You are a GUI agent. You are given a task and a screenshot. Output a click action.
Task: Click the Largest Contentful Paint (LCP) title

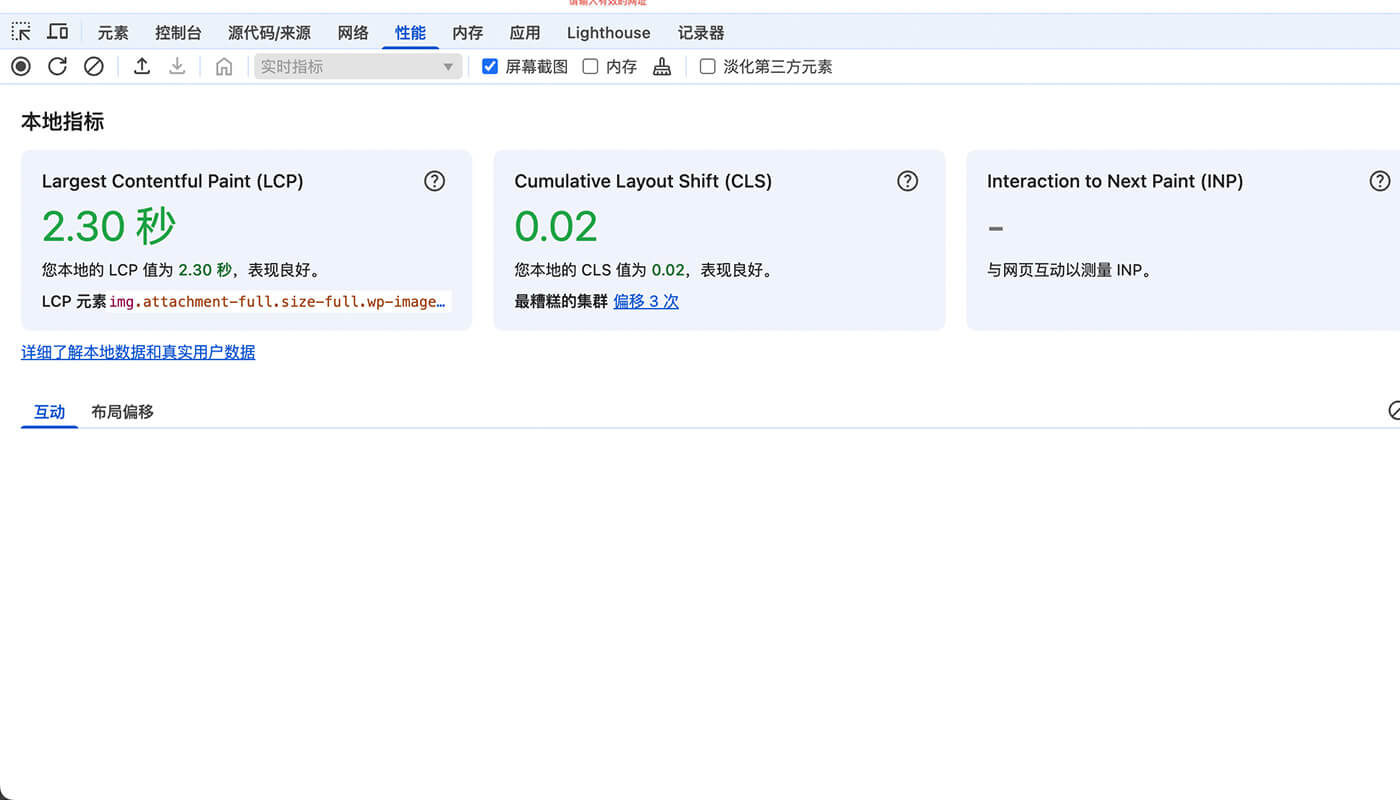[173, 181]
